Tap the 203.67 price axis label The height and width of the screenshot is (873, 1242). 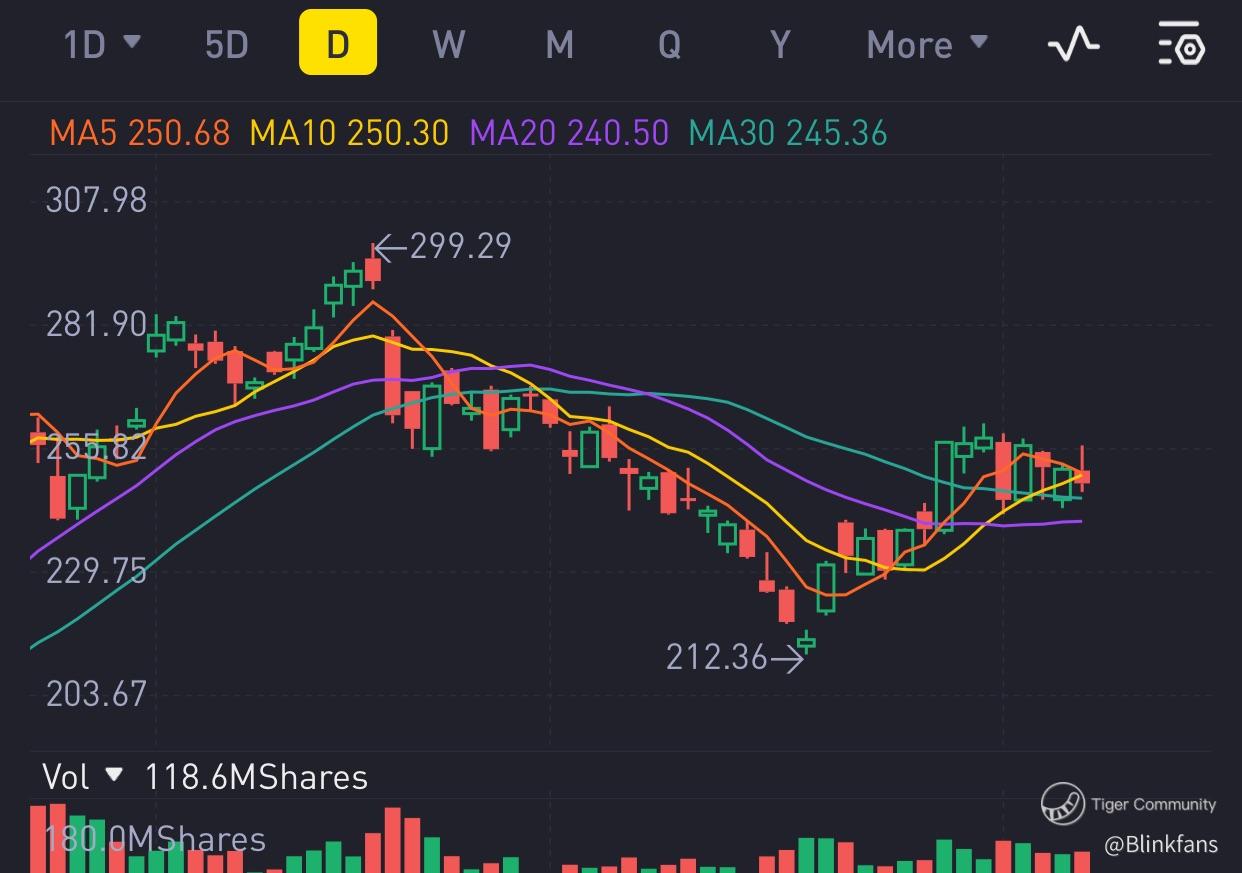click(96, 694)
